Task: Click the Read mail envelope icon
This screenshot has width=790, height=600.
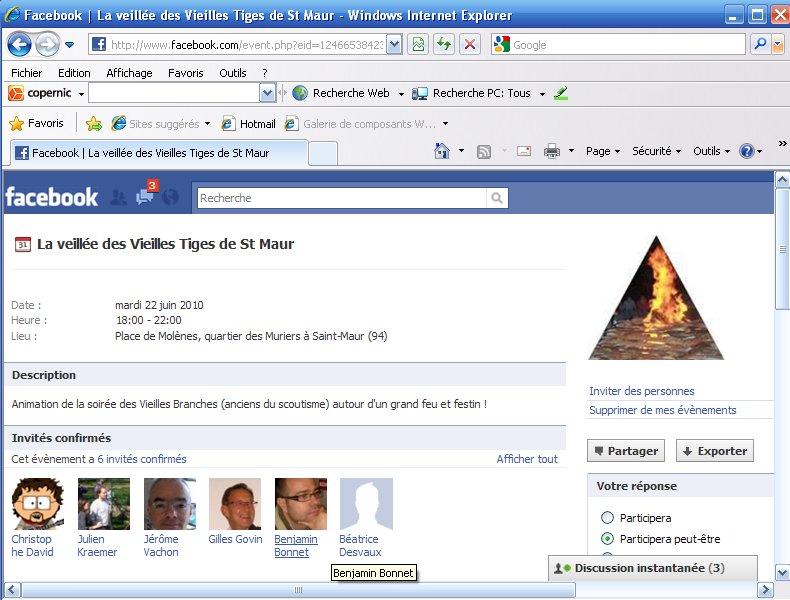Action: (524, 151)
